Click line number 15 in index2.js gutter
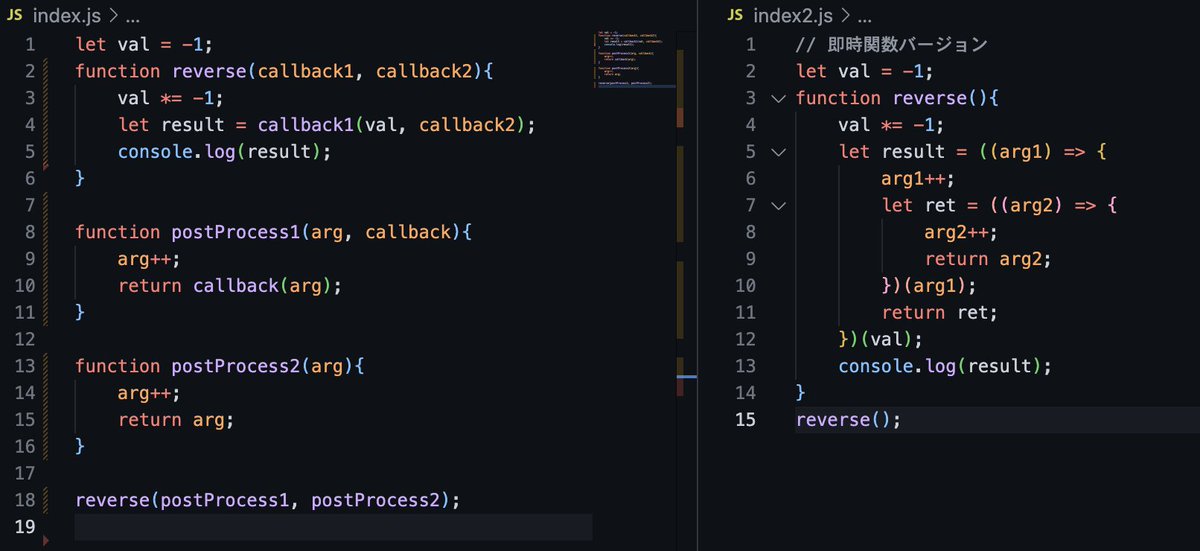This screenshot has width=1200, height=551. pyautogui.click(x=746, y=420)
